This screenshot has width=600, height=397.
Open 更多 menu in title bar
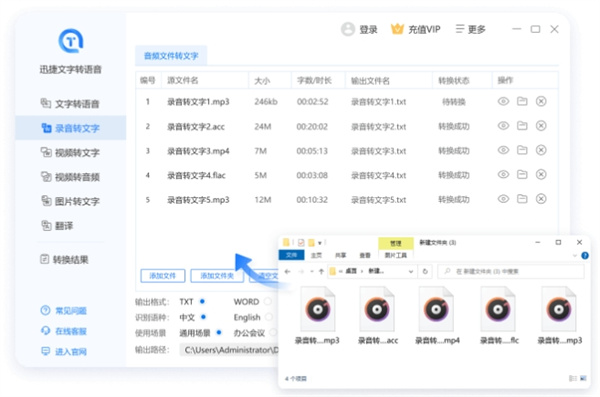tap(471, 29)
